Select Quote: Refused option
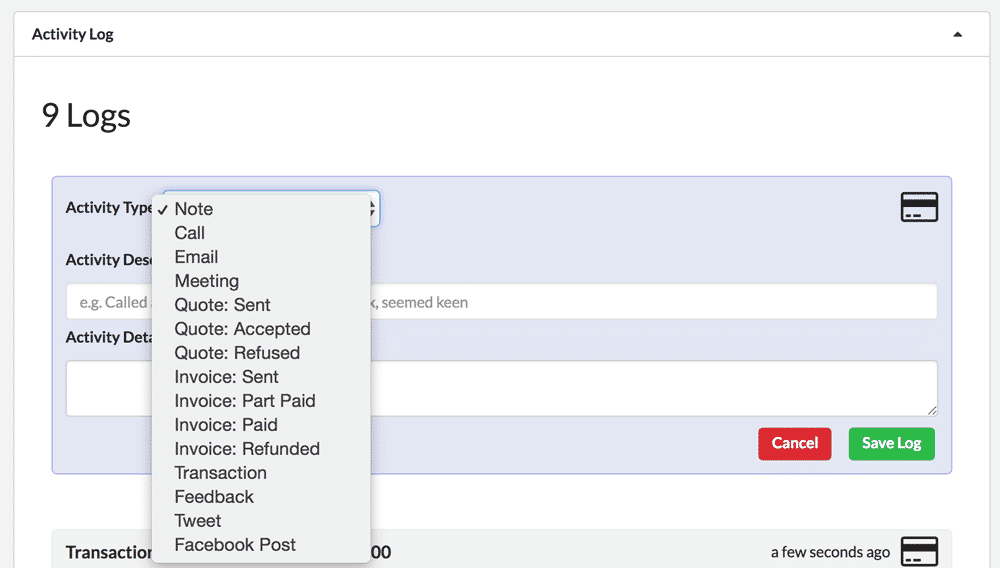The image size is (1000, 568). click(x=261, y=353)
